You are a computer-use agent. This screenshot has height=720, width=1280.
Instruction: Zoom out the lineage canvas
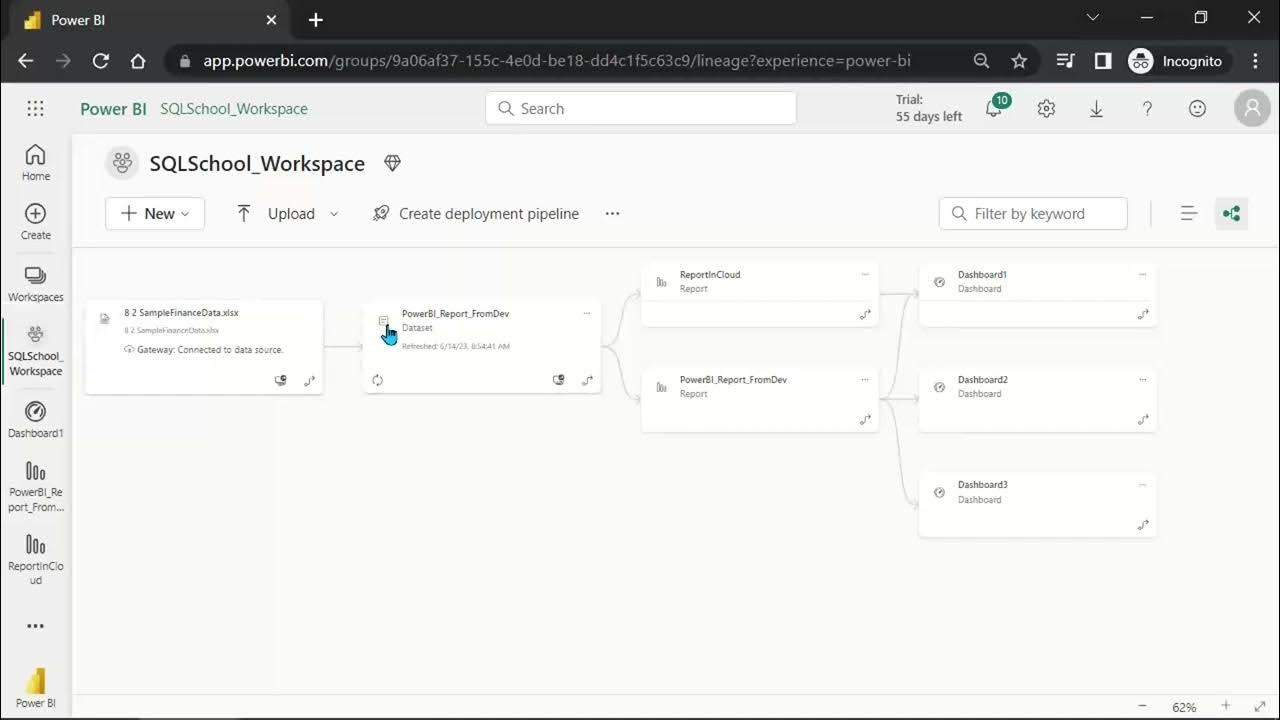1143,706
